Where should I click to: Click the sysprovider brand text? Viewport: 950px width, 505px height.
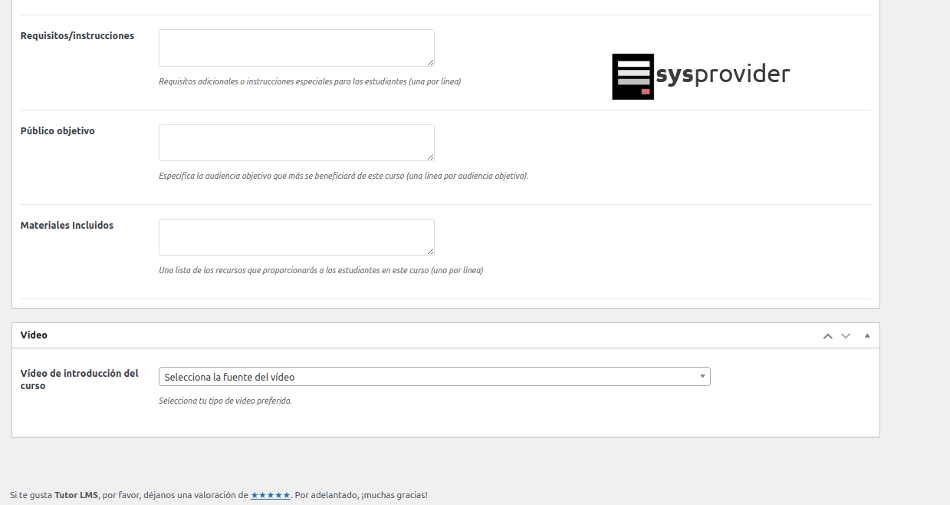click(x=723, y=74)
